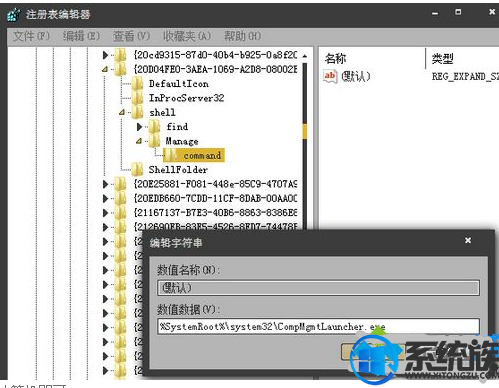This screenshot has width=499, height=388.
Task: Open the 收藏夹(A) menu
Action: pos(187,36)
